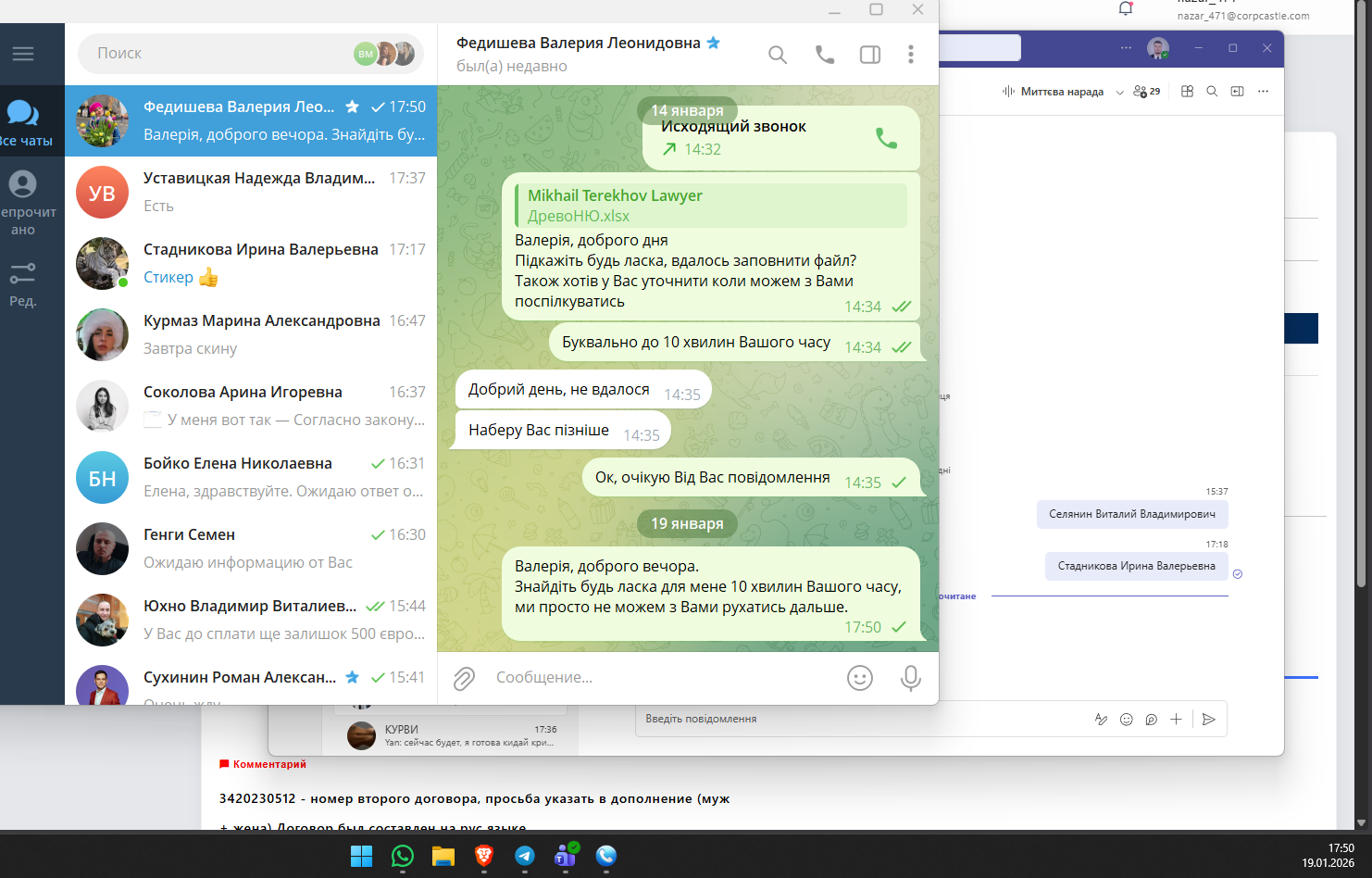Image resolution: width=1372 pixels, height=878 pixels.
Task: Open the chat three-dot options menu
Action: click(911, 55)
